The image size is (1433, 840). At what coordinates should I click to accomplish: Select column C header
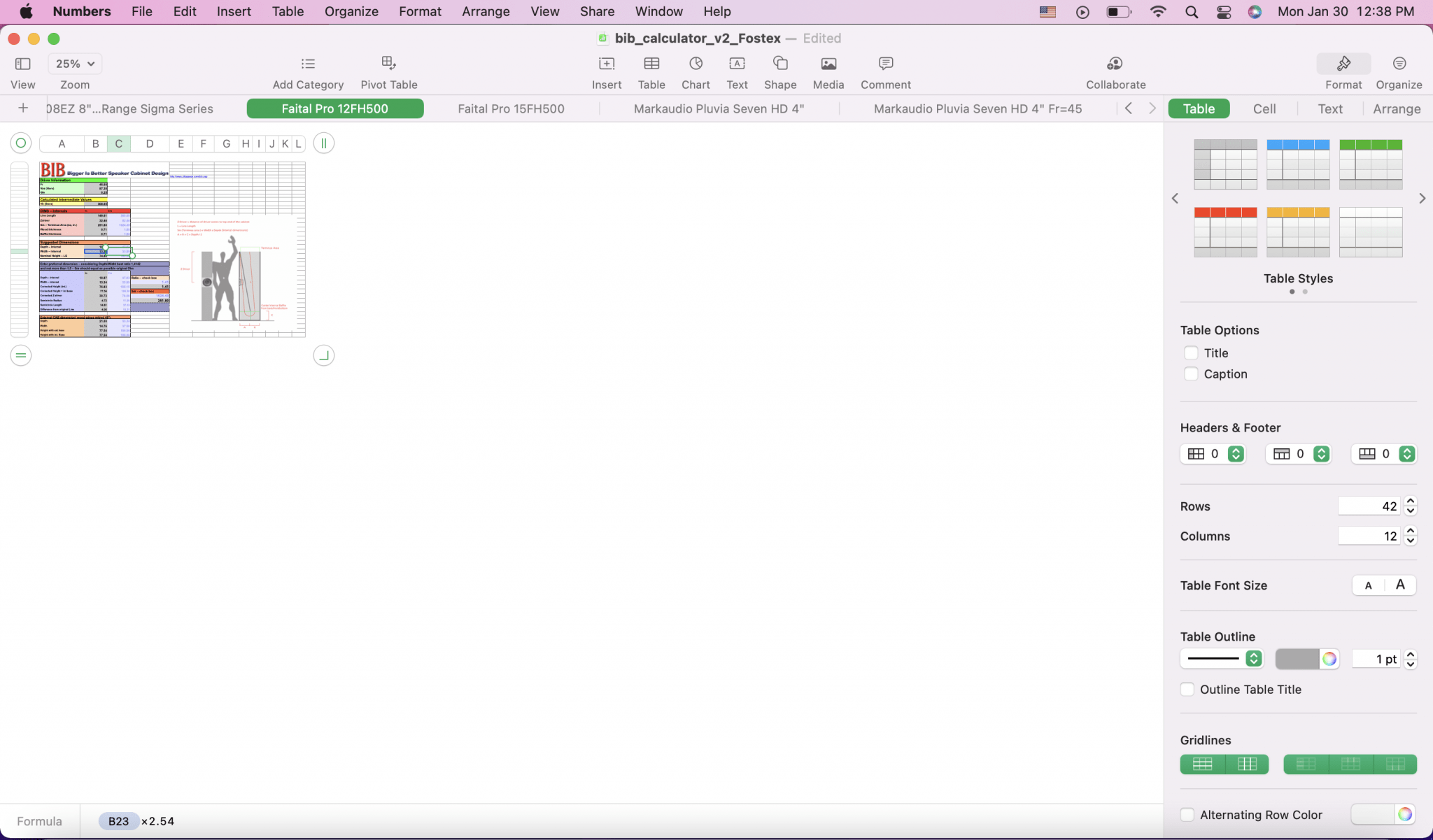(x=119, y=143)
